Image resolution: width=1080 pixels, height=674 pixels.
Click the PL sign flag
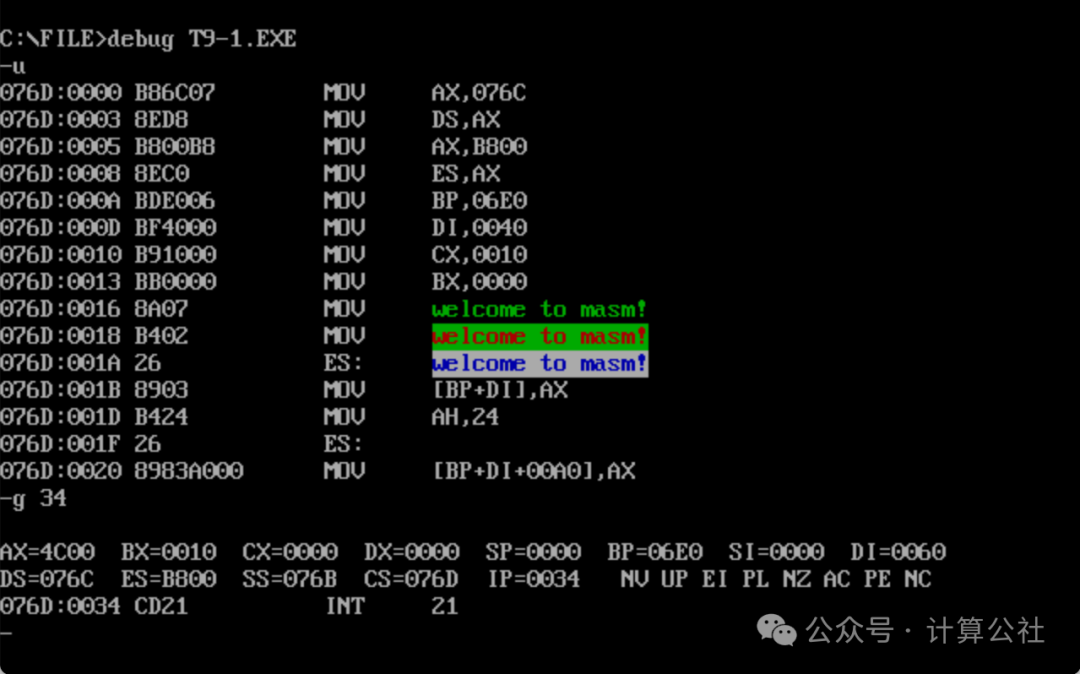click(755, 579)
